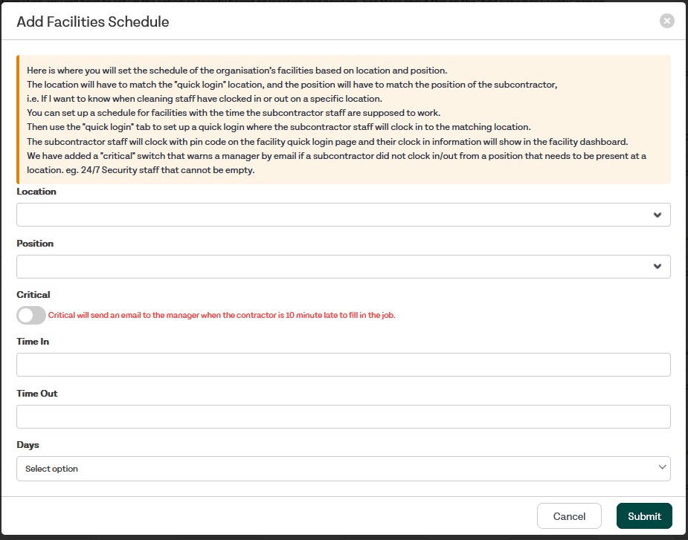Close the Add Facilities Schedule dialog
Viewport: 688px width, 540px height.
tap(667, 21)
